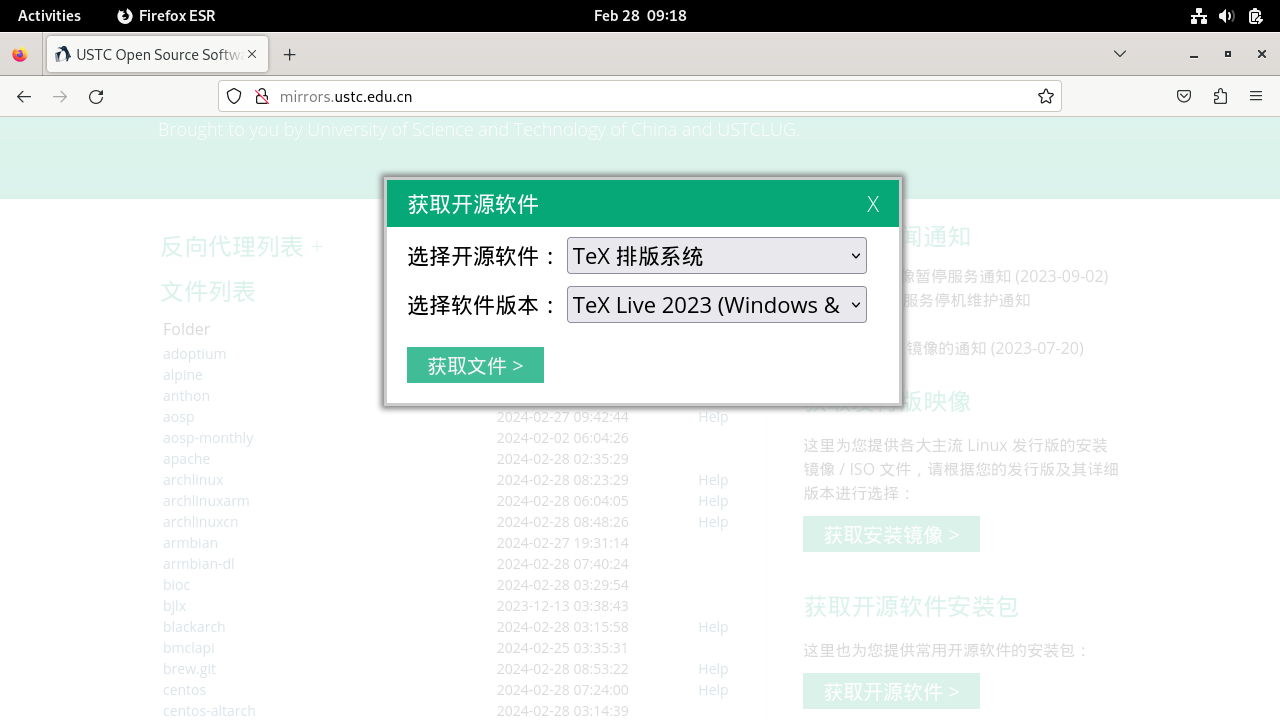
Task: Click timestamp 2024-02-28 08:23:29
Action: click(562, 480)
